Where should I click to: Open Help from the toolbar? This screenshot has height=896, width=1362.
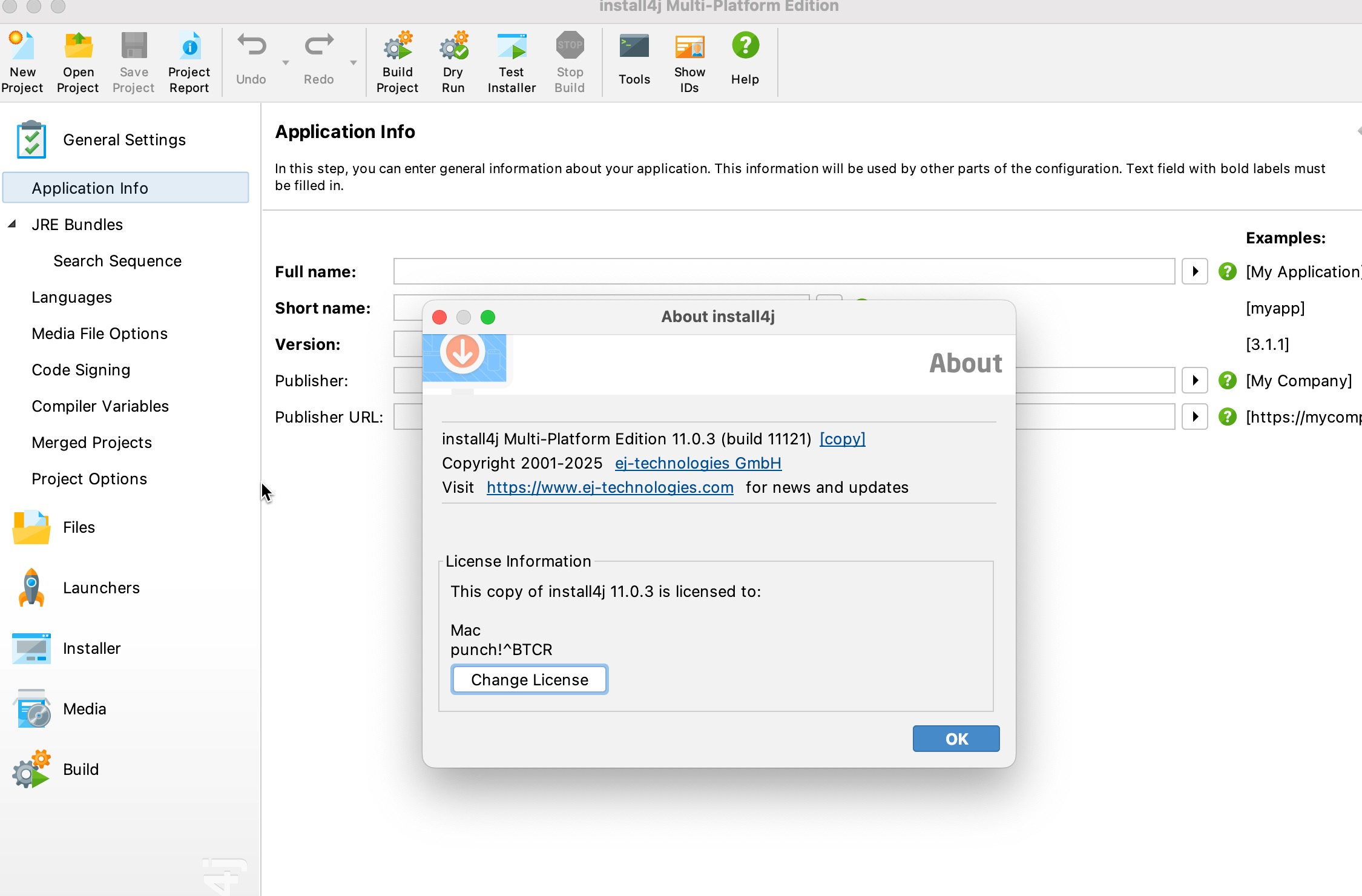(745, 46)
